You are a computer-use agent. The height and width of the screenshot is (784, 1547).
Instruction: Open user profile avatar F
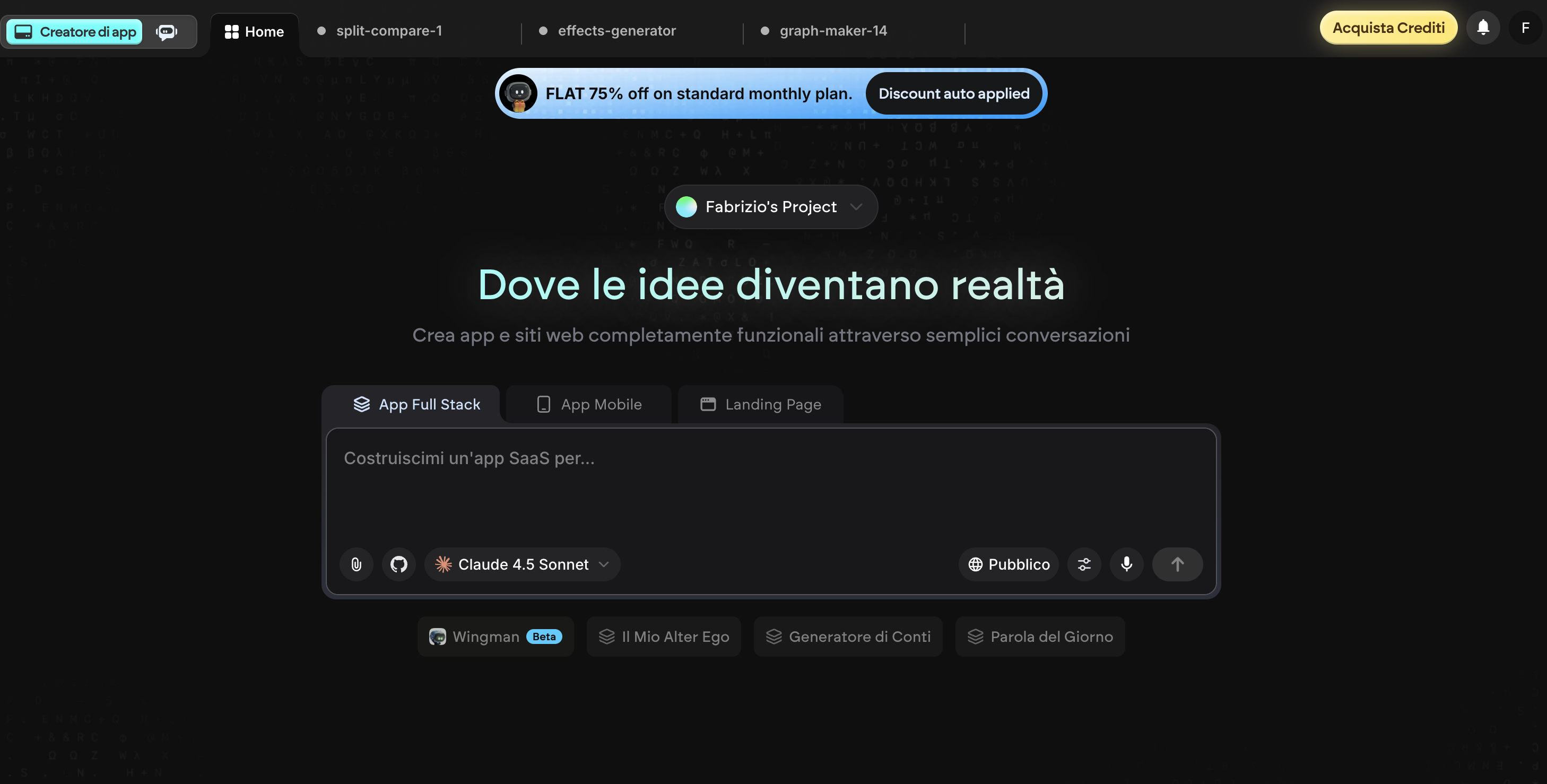click(1525, 28)
